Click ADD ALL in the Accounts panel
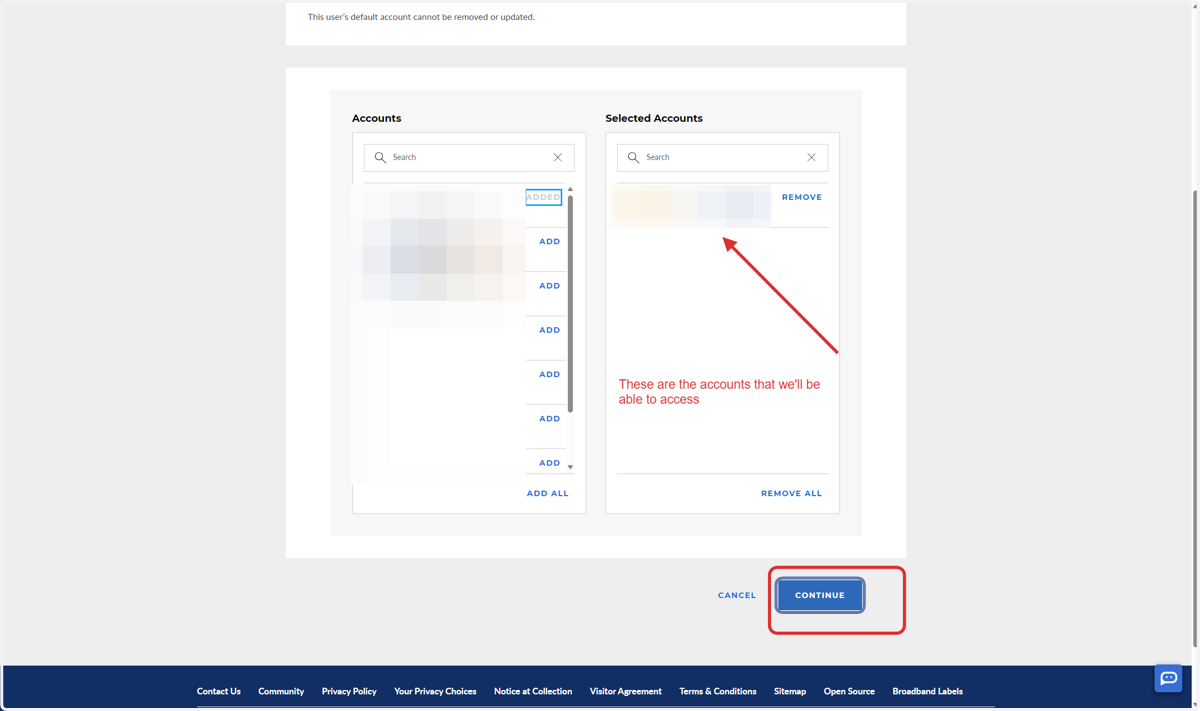The width and height of the screenshot is (1200, 711). coord(547,493)
